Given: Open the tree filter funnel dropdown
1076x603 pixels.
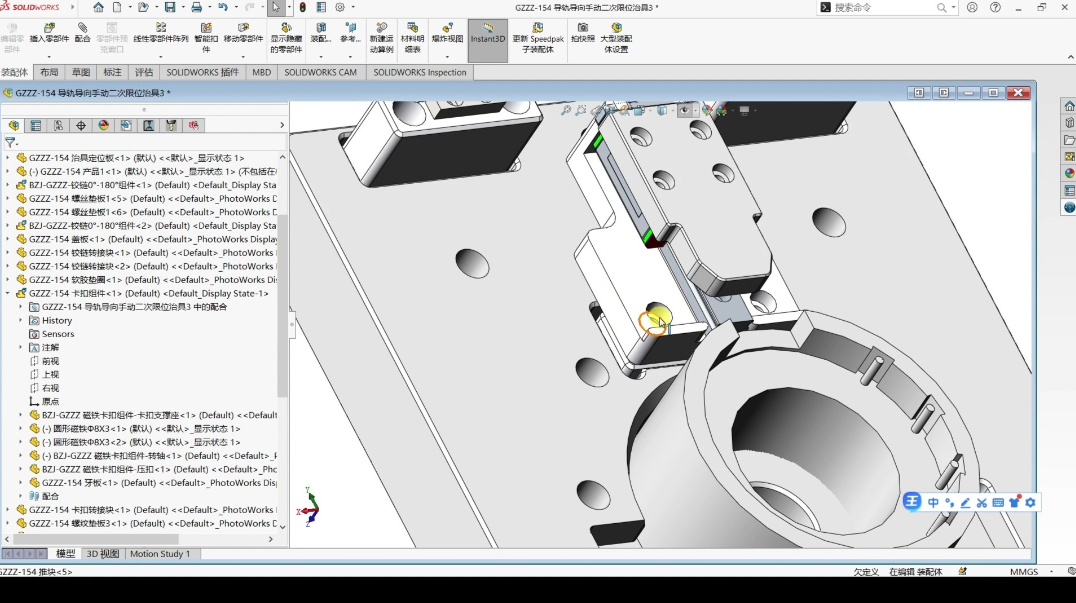Looking at the screenshot, I should (10, 143).
